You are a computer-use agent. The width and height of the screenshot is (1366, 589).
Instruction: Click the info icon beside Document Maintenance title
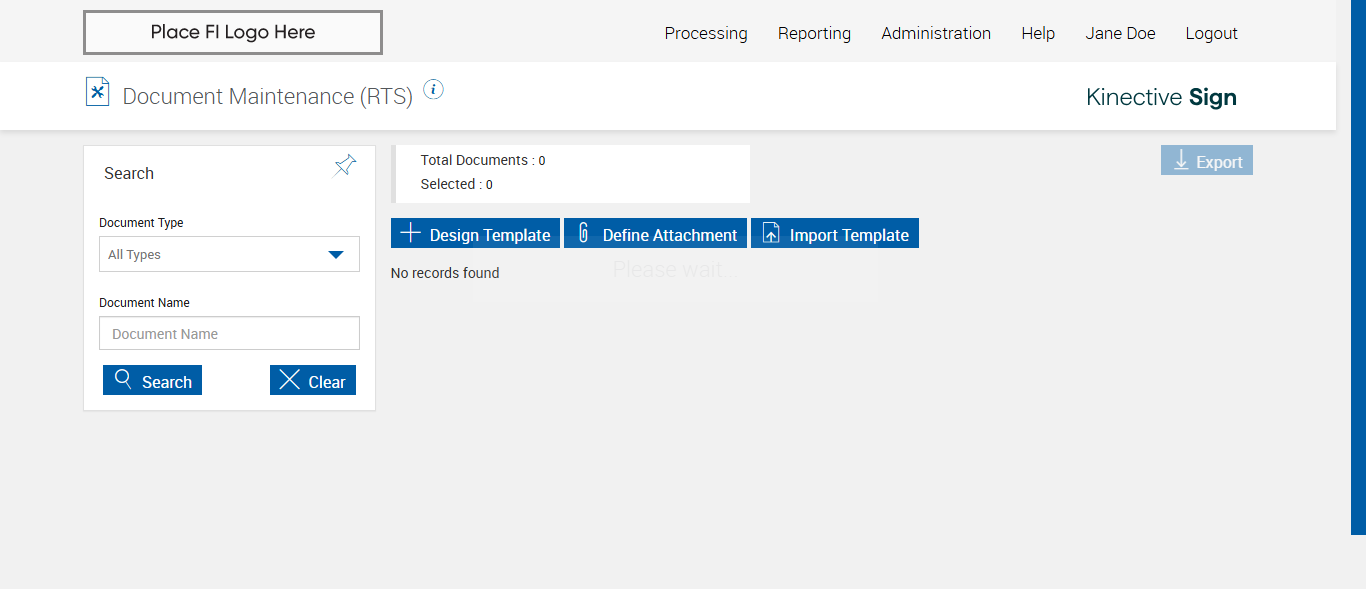433,90
